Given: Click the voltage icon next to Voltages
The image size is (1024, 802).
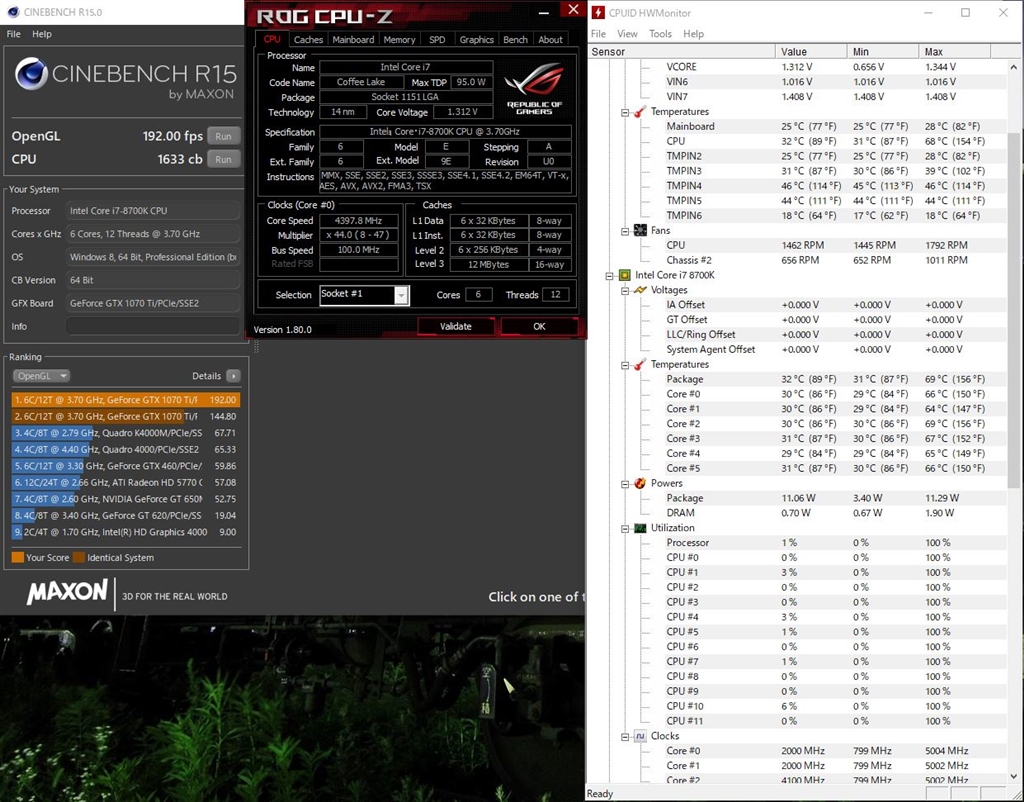Looking at the screenshot, I should click(x=639, y=290).
